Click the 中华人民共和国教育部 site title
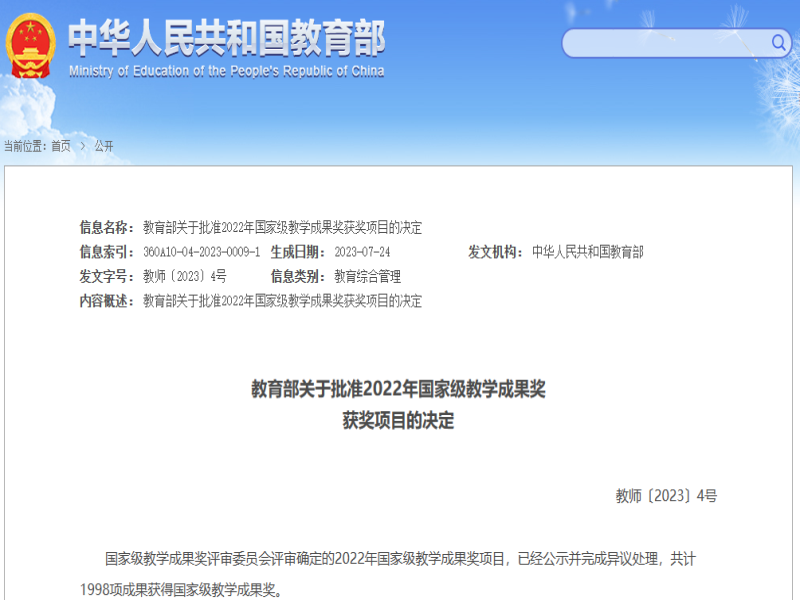Viewport: 800px width, 600px height. [226, 38]
